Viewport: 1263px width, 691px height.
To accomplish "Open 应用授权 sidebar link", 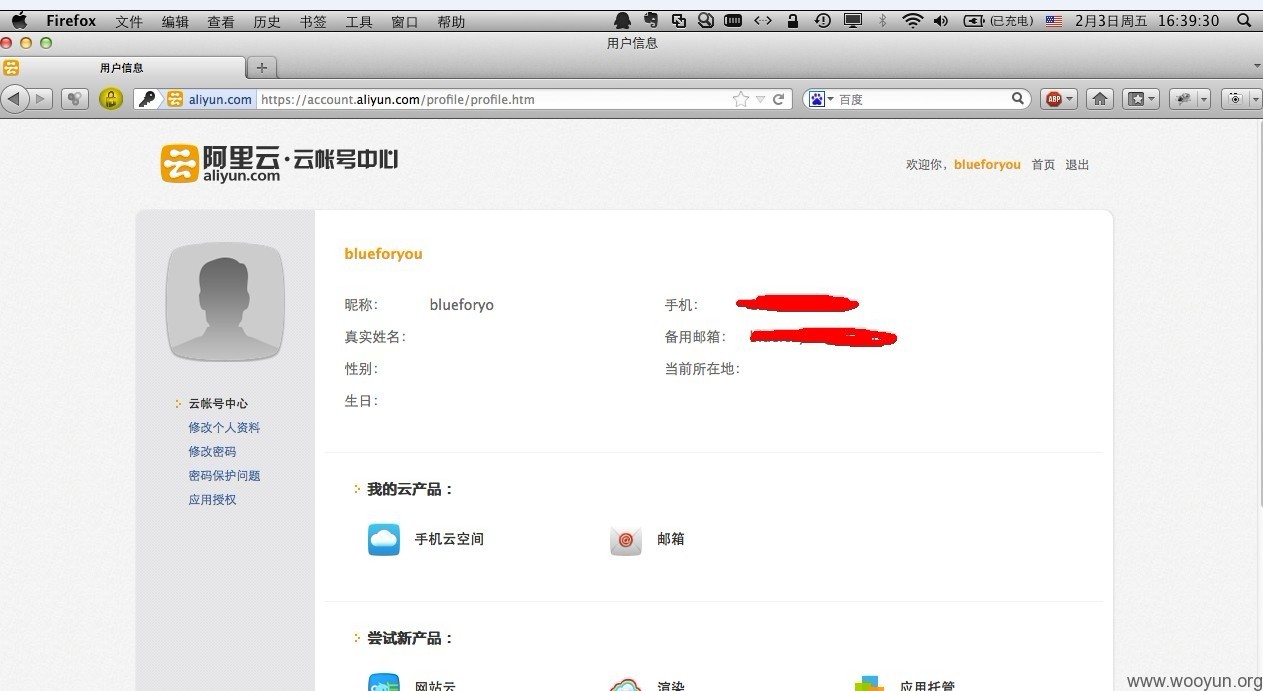I will 212,500.
